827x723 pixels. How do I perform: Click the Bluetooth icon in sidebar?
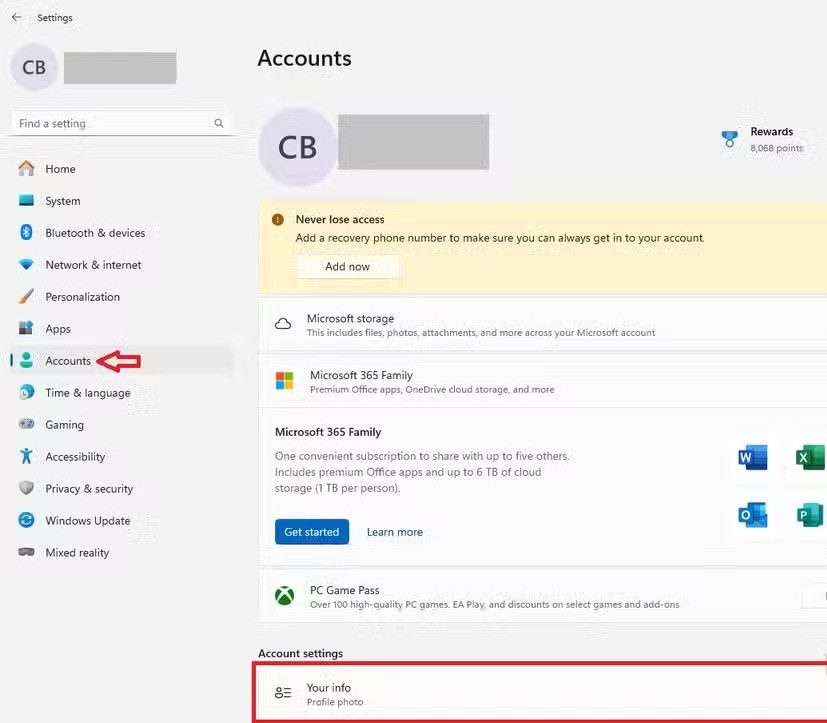(26, 232)
